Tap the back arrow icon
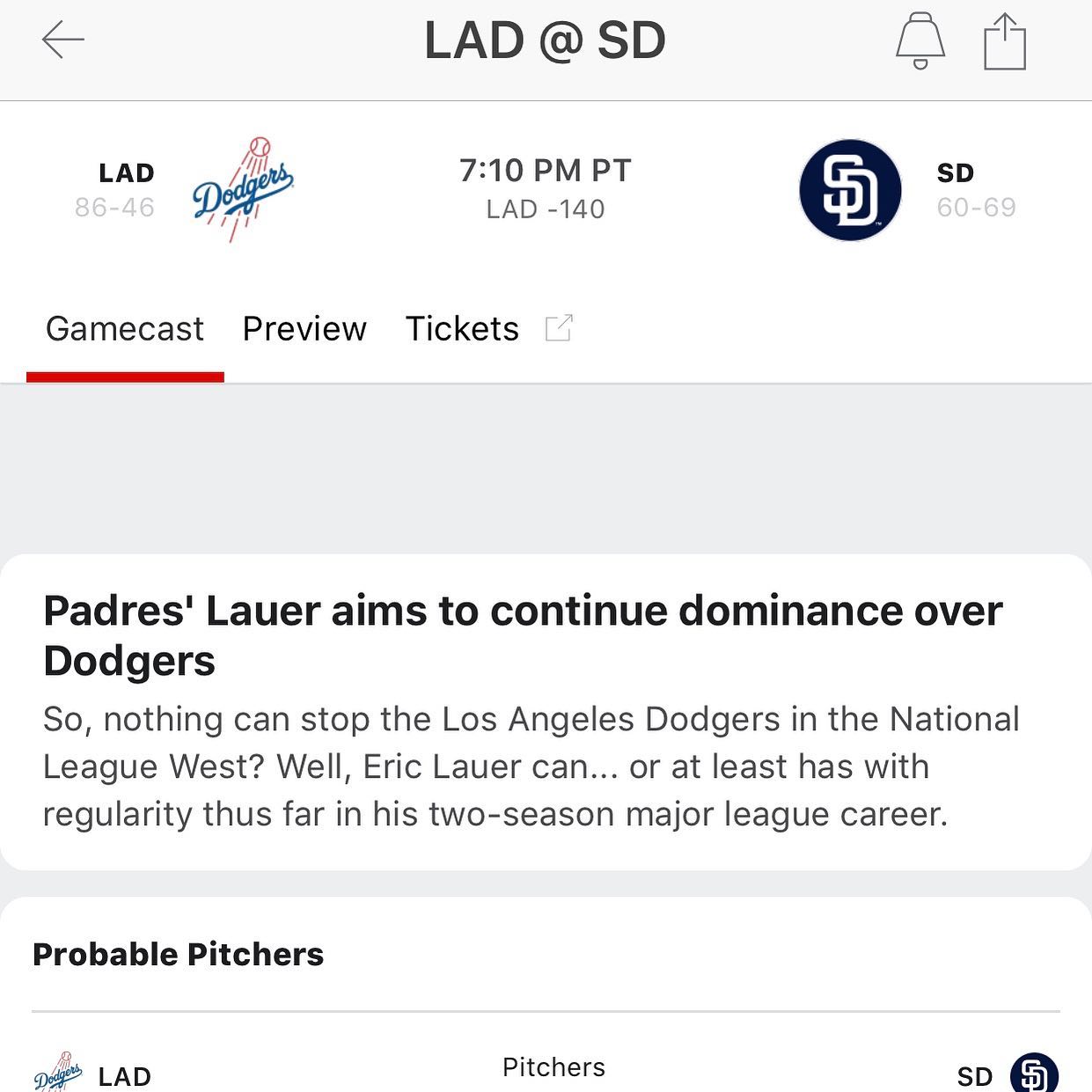 [62, 40]
